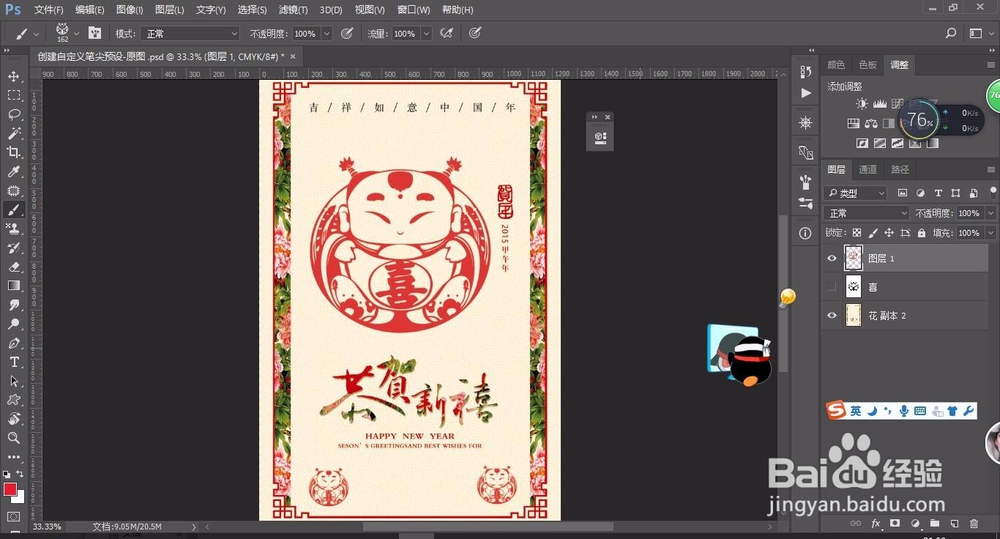Open the 文件(F) menu
The height and width of the screenshot is (539, 1000).
pyautogui.click(x=48, y=10)
